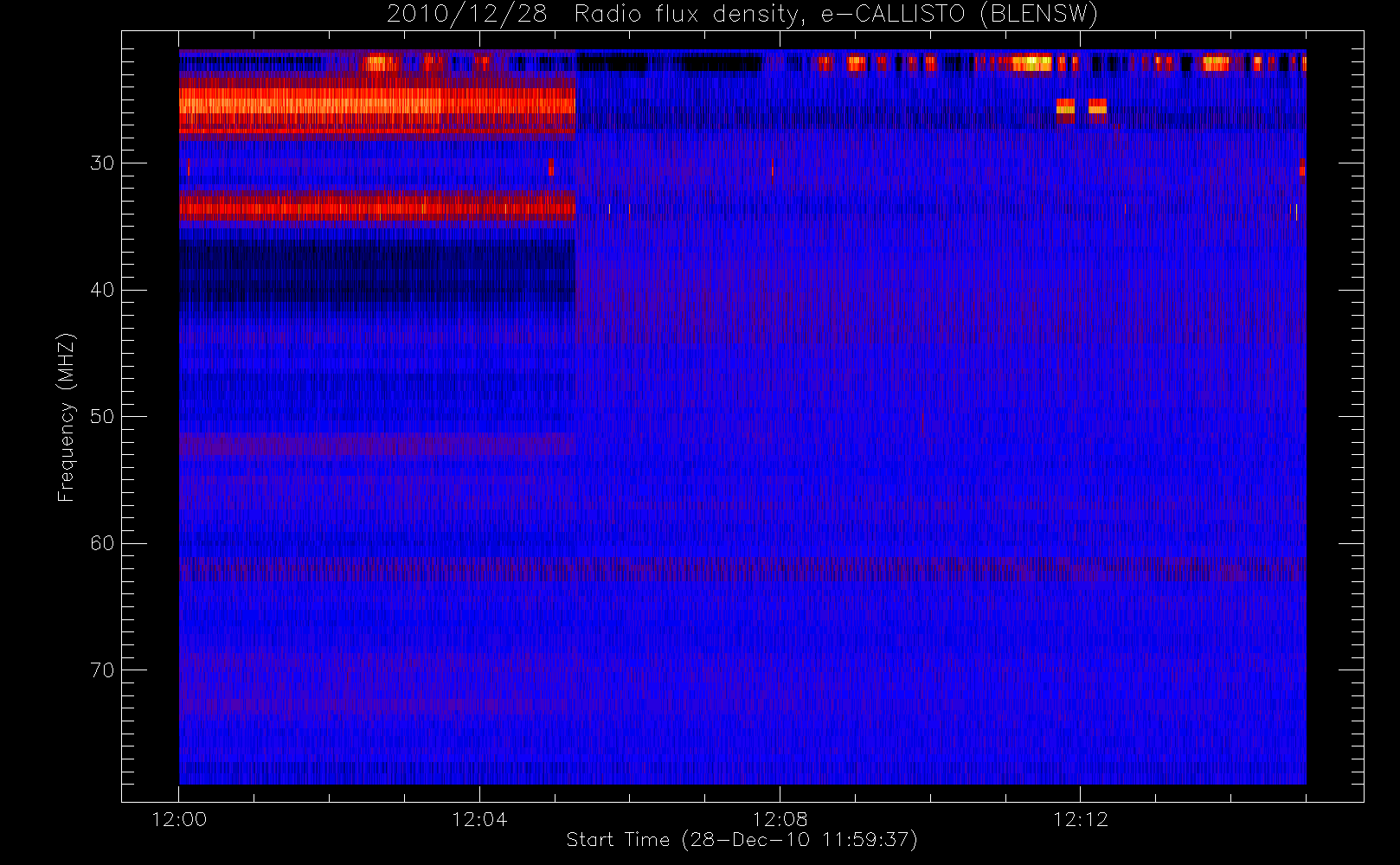
Task: Click the plot title 'Radio flux density, e-CALLISTO (BLENSW)'
Action: tap(836, 15)
